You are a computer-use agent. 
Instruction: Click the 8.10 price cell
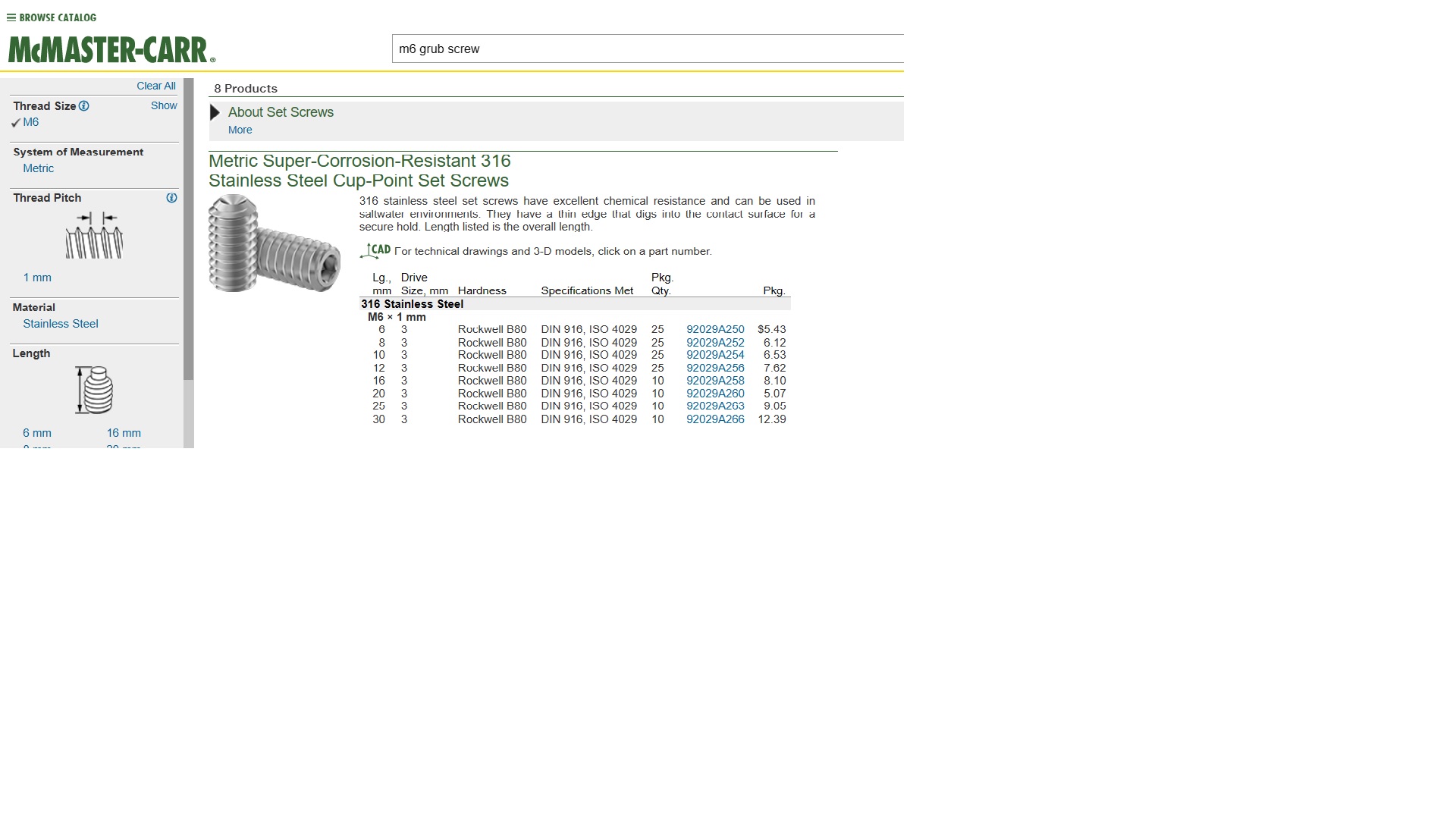coord(775,381)
